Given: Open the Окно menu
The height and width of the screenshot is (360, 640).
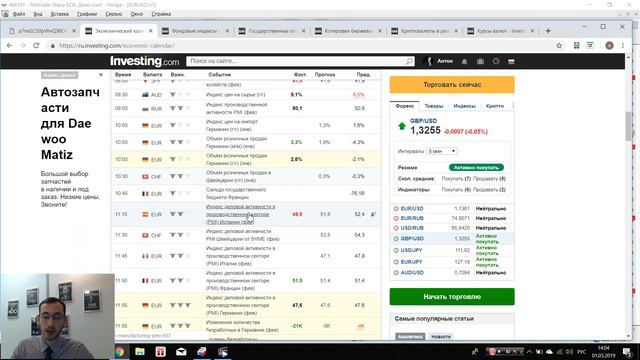Looking at the screenshot, I should tap(137, 14).
